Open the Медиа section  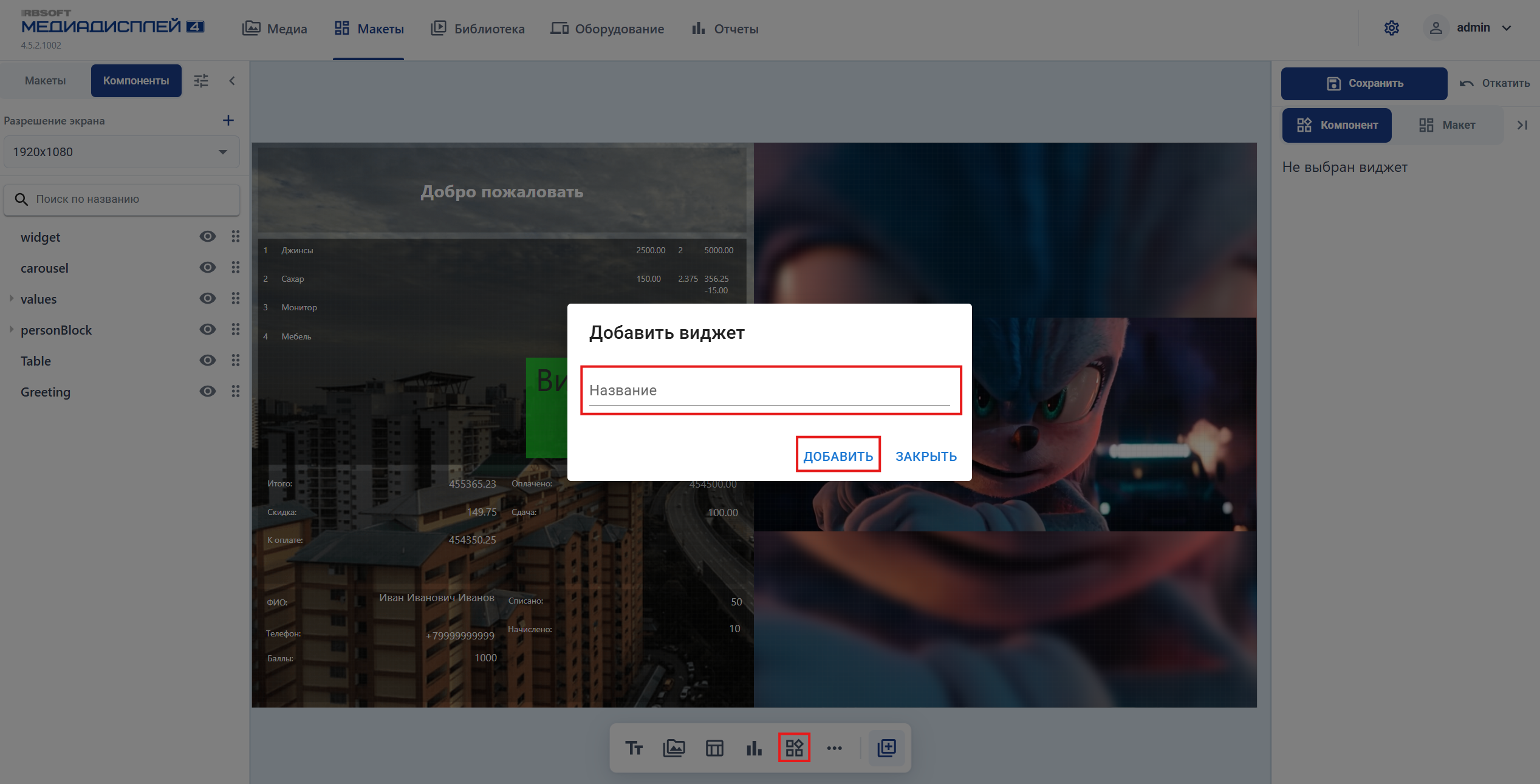pyautogui.click(x=275, y=29)
